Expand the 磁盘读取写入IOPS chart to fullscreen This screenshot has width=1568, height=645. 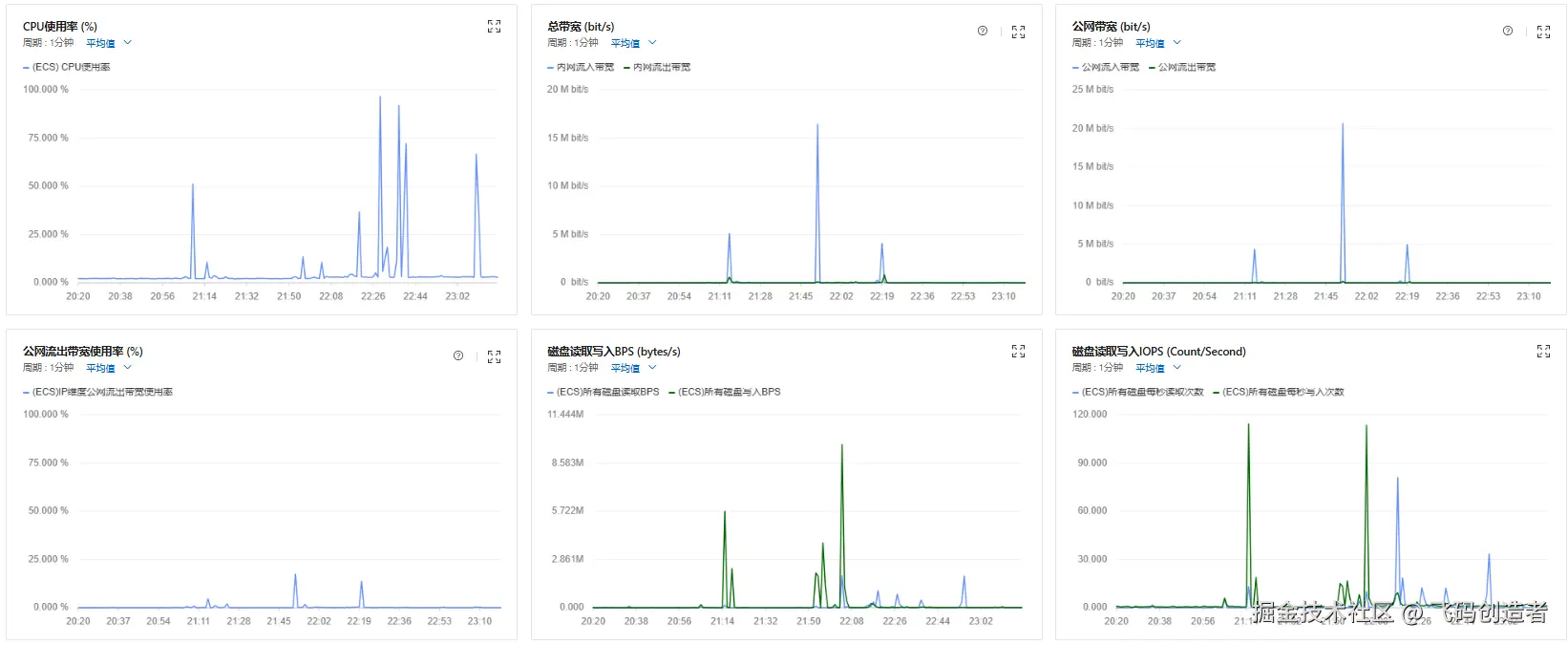pos(1543,352)
